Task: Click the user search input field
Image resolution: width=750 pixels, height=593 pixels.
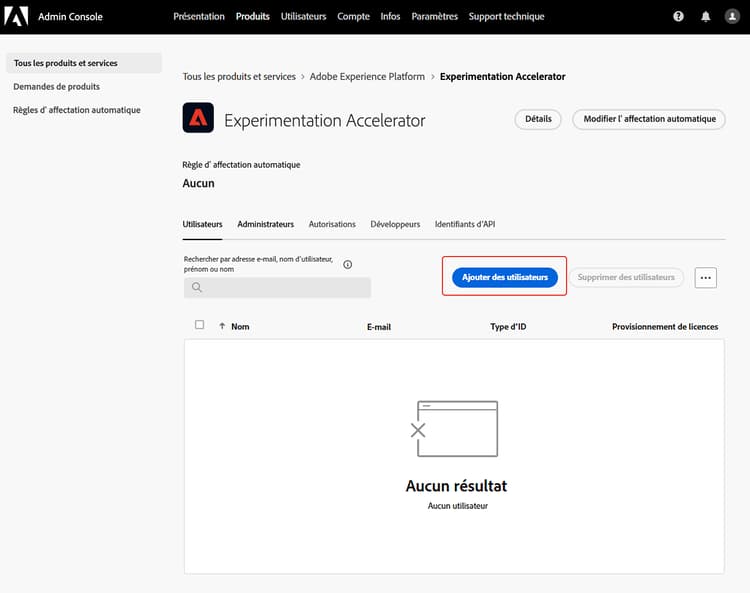Action: [277, 287]
